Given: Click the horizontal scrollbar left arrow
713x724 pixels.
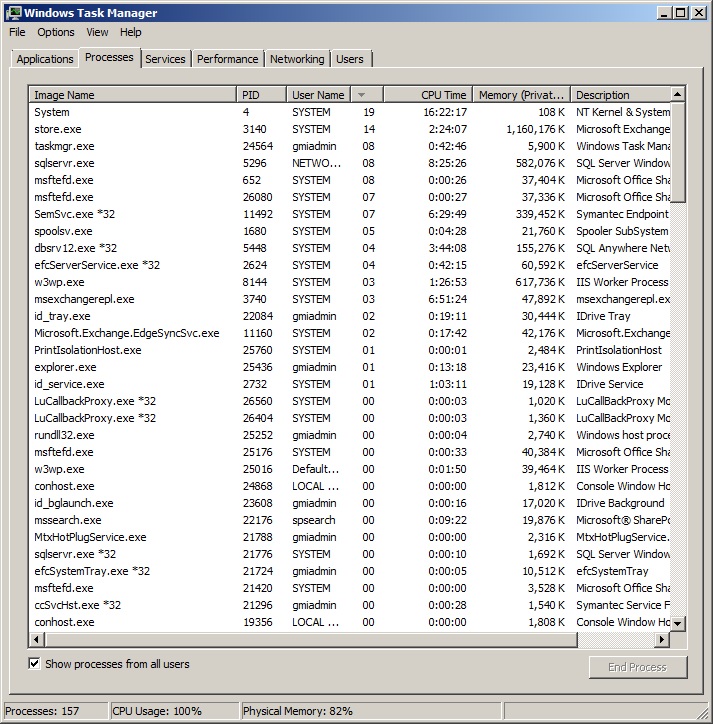Looking at the screenshot, I should [36, 640].
